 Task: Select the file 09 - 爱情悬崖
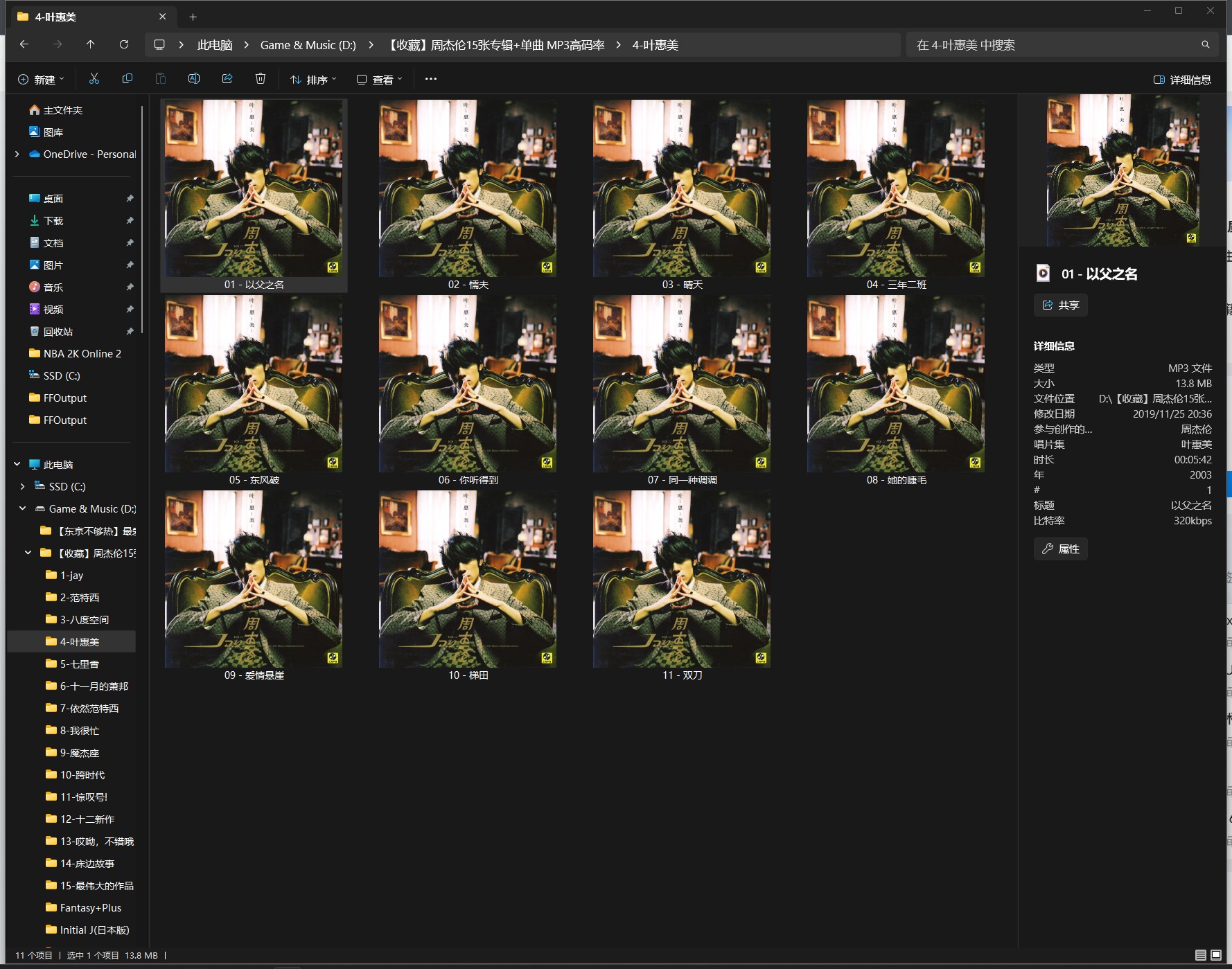click(x=254, y=586)
